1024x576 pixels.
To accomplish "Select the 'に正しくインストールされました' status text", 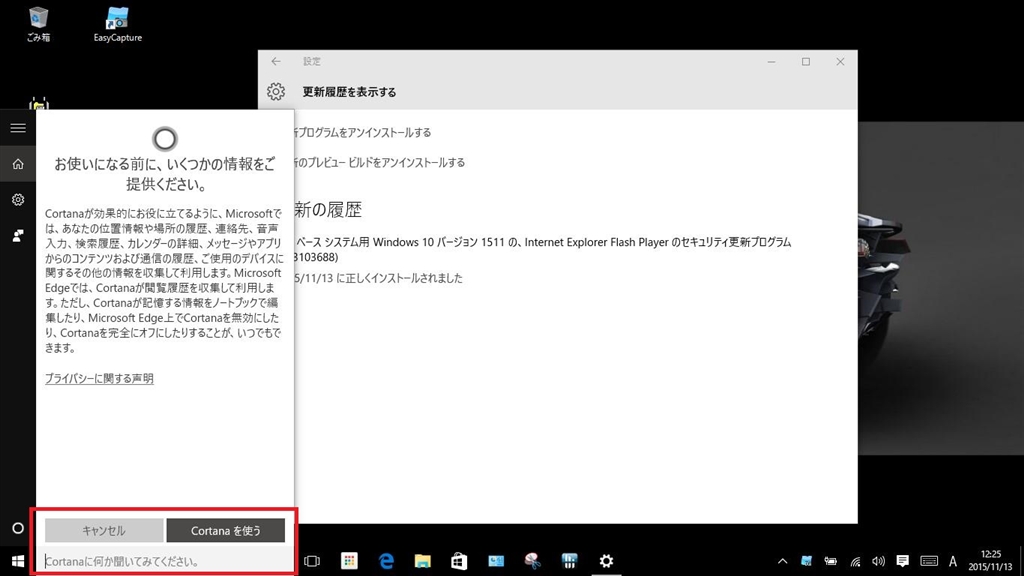I will point(399,278).
